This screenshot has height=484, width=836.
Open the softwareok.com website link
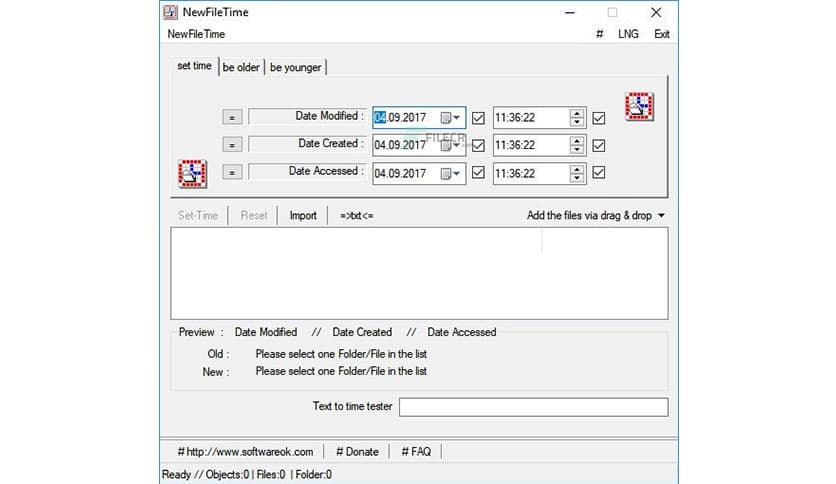tap(245, 451)
